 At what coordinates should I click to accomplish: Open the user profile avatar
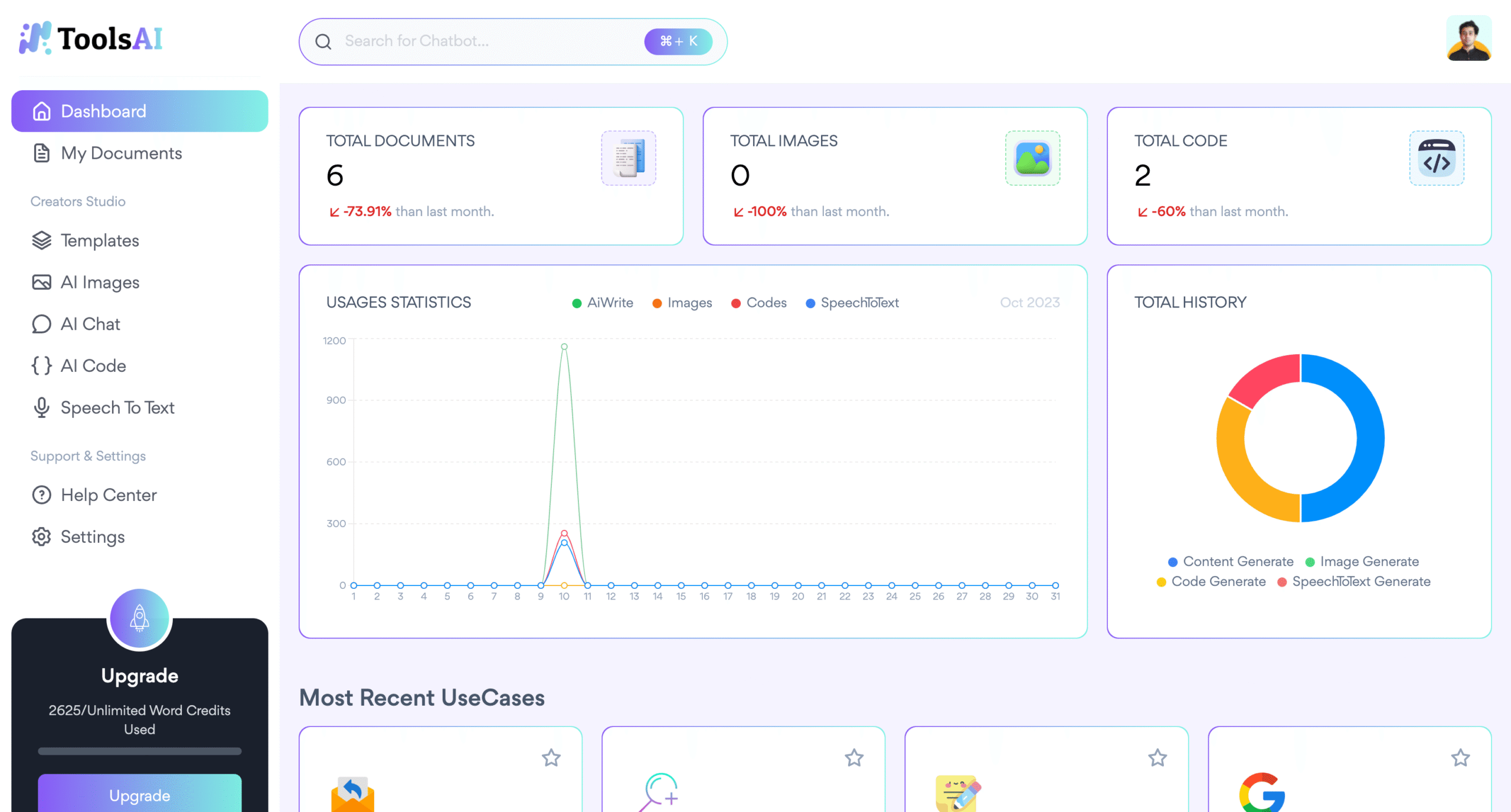click(1469, 39)
